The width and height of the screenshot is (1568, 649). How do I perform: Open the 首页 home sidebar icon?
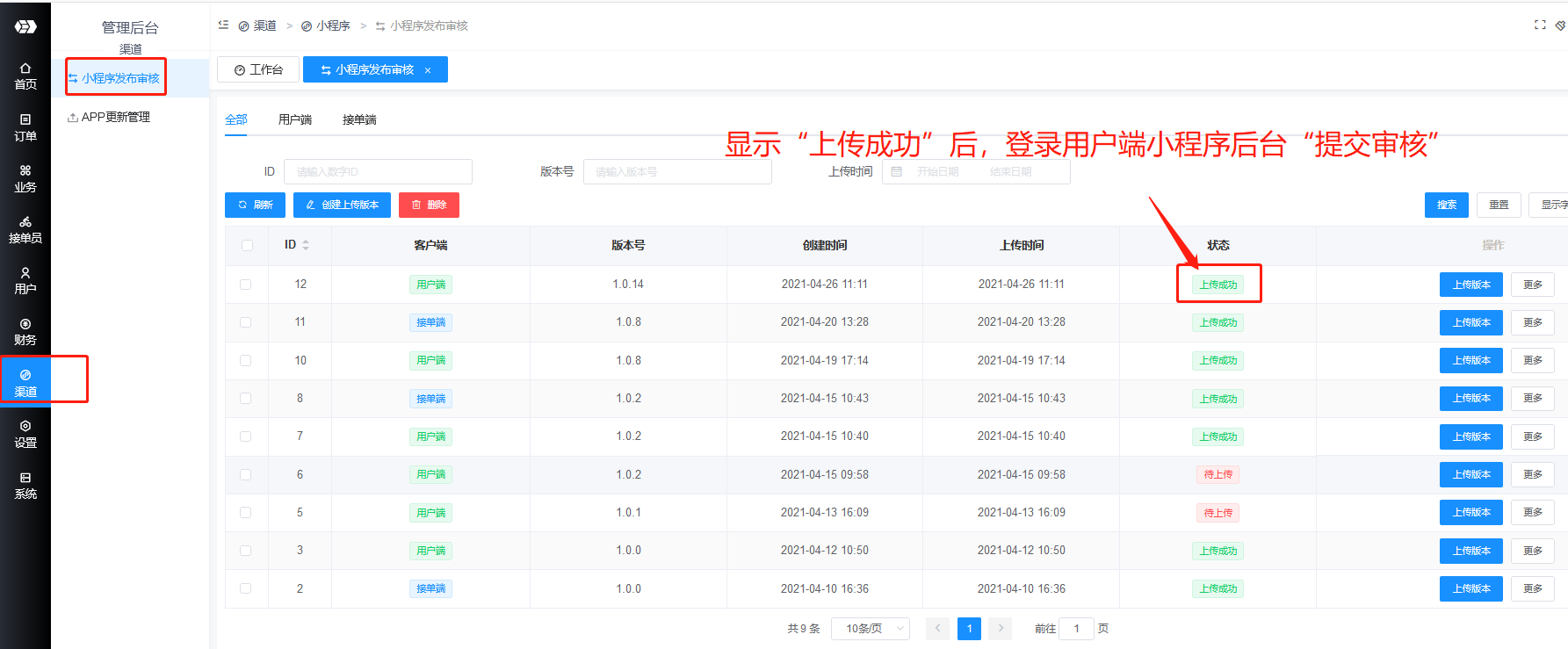point(25,76)
